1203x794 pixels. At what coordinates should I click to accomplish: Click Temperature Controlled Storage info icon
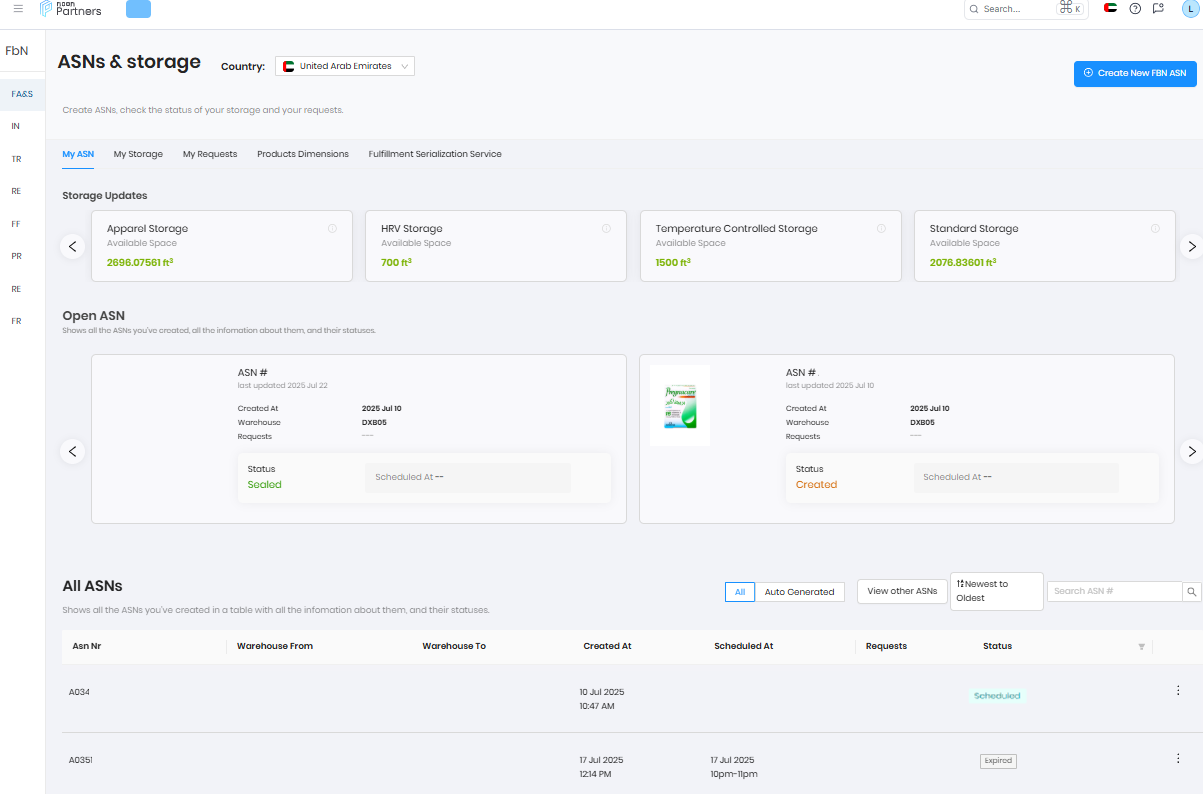[x=881, y=229]
